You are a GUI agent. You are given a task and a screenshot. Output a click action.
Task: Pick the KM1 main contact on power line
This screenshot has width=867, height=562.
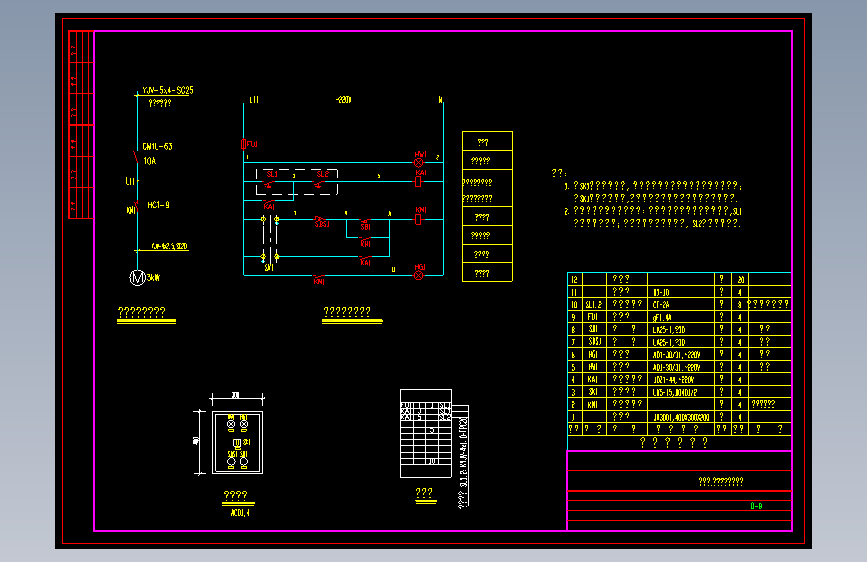(136, 208)
